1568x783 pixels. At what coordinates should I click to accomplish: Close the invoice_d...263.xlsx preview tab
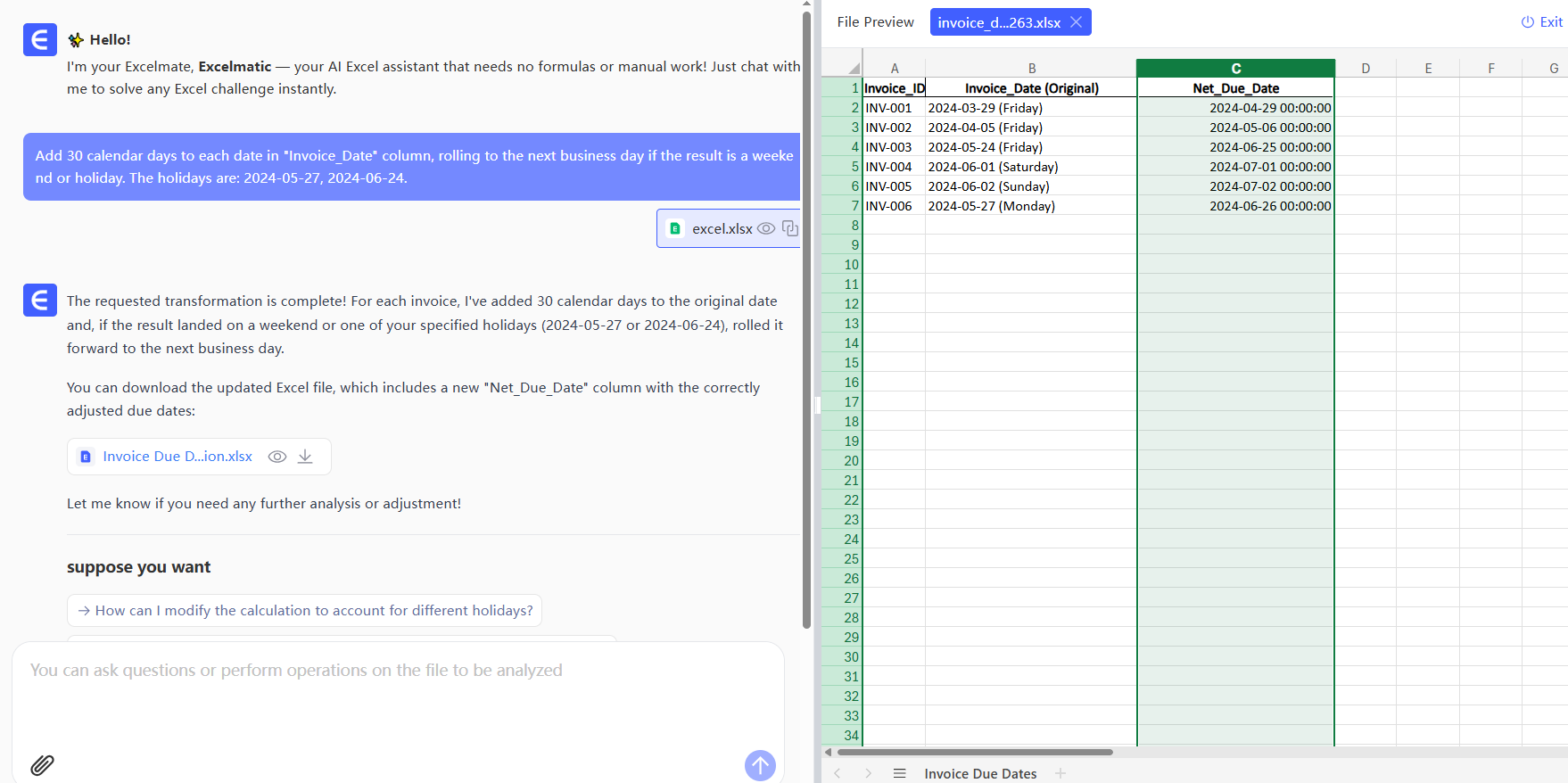[x=1077, y=22]
